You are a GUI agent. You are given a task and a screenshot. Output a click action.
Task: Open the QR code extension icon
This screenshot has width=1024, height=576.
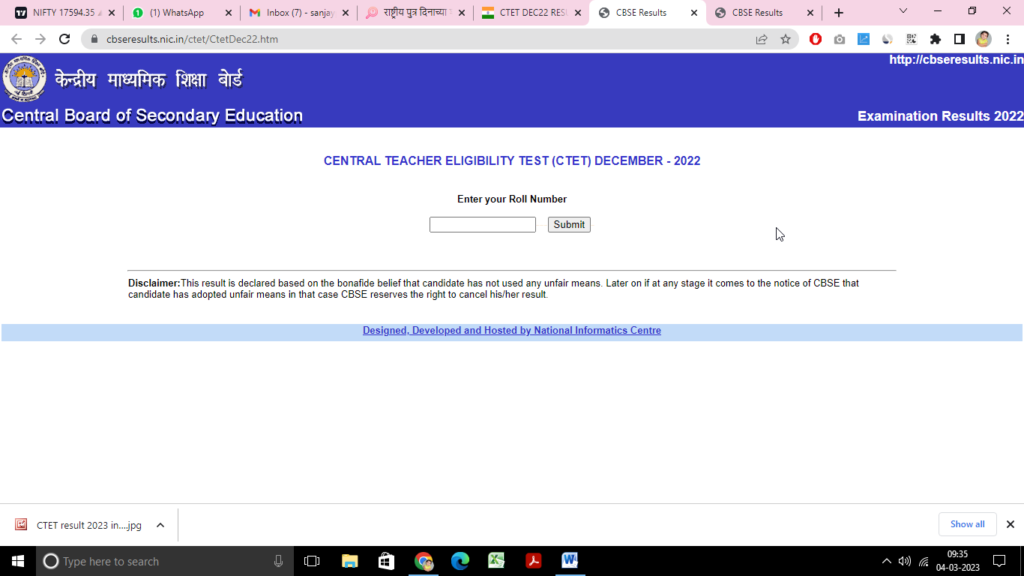click(910, 39)
